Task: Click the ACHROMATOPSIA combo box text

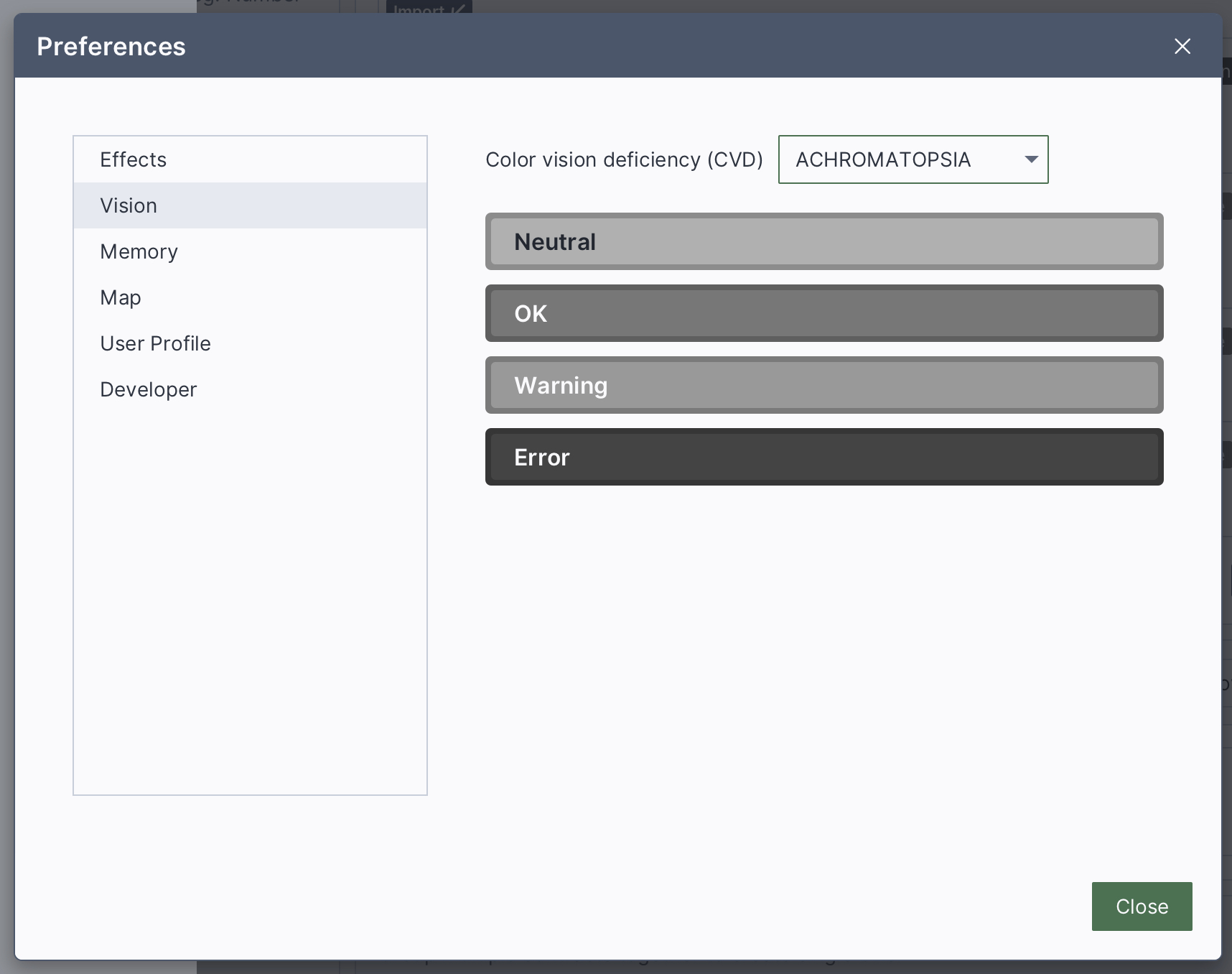Action: (x=883, y=159)
